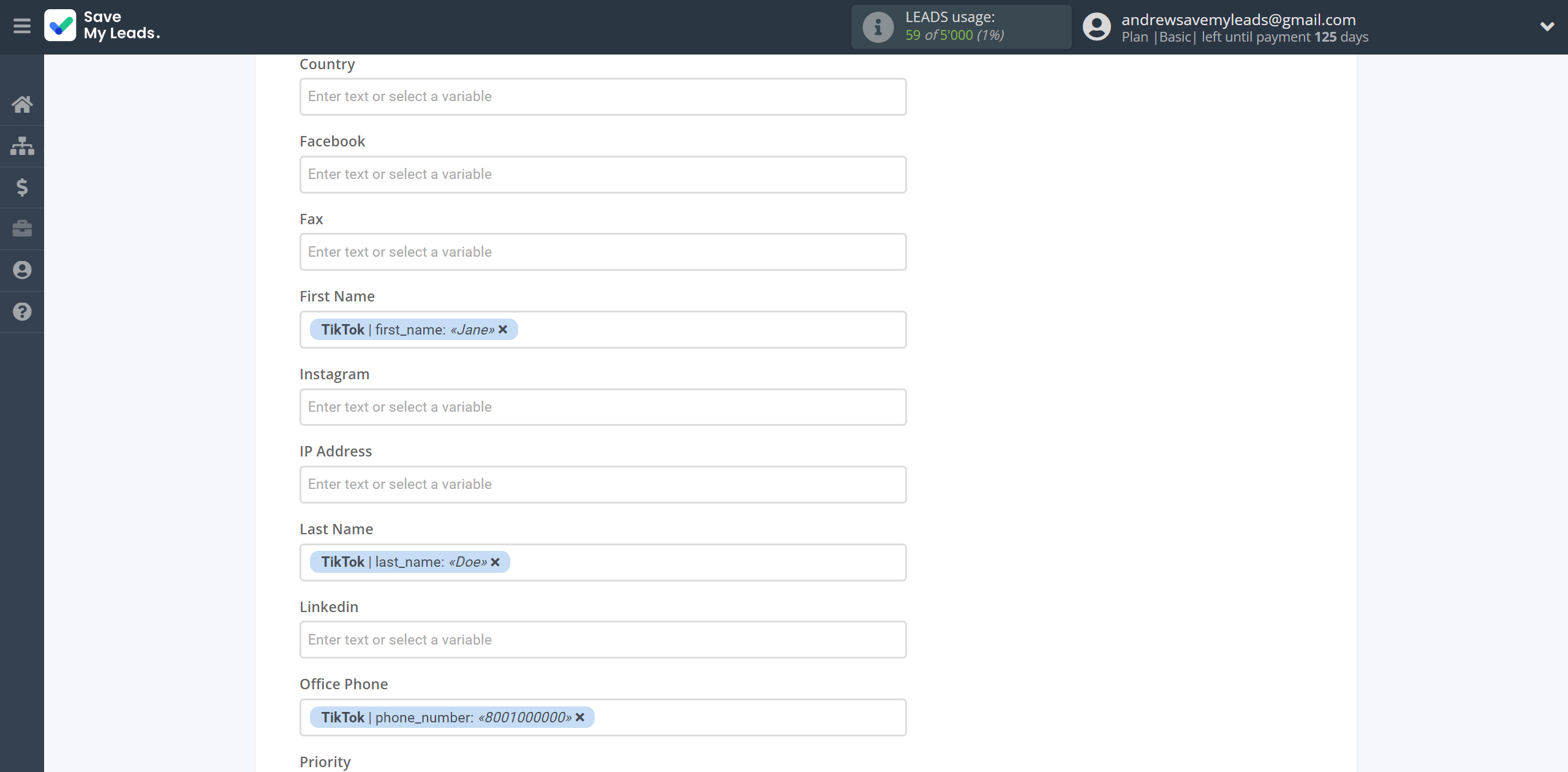Click the IP Address label

pyautogui.click(x=336, y=451)
